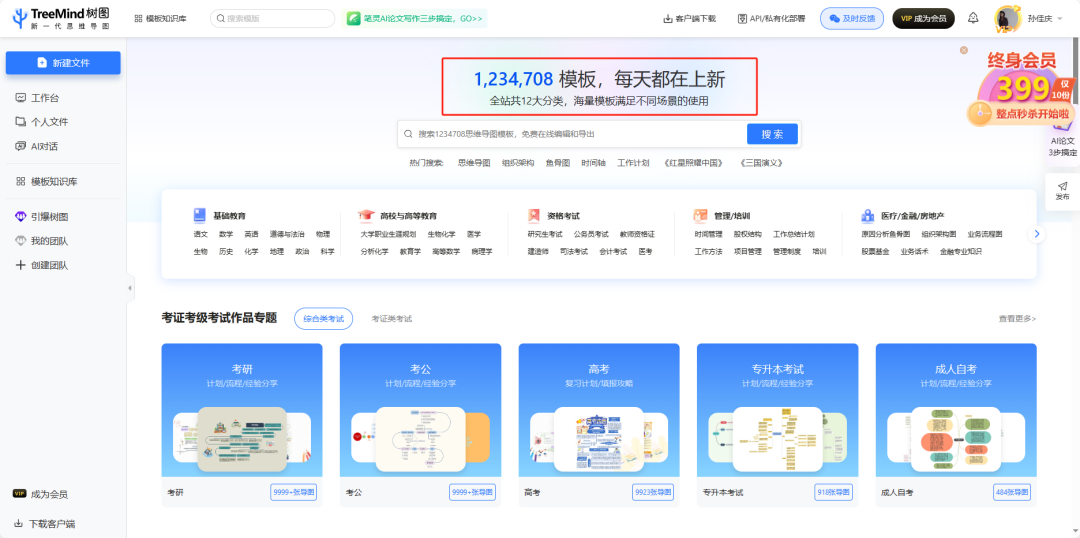This screenshot has width=1080, height=538.
Task: Click the top bar 模板知识库 grid icon
Action: coord(138,19)
